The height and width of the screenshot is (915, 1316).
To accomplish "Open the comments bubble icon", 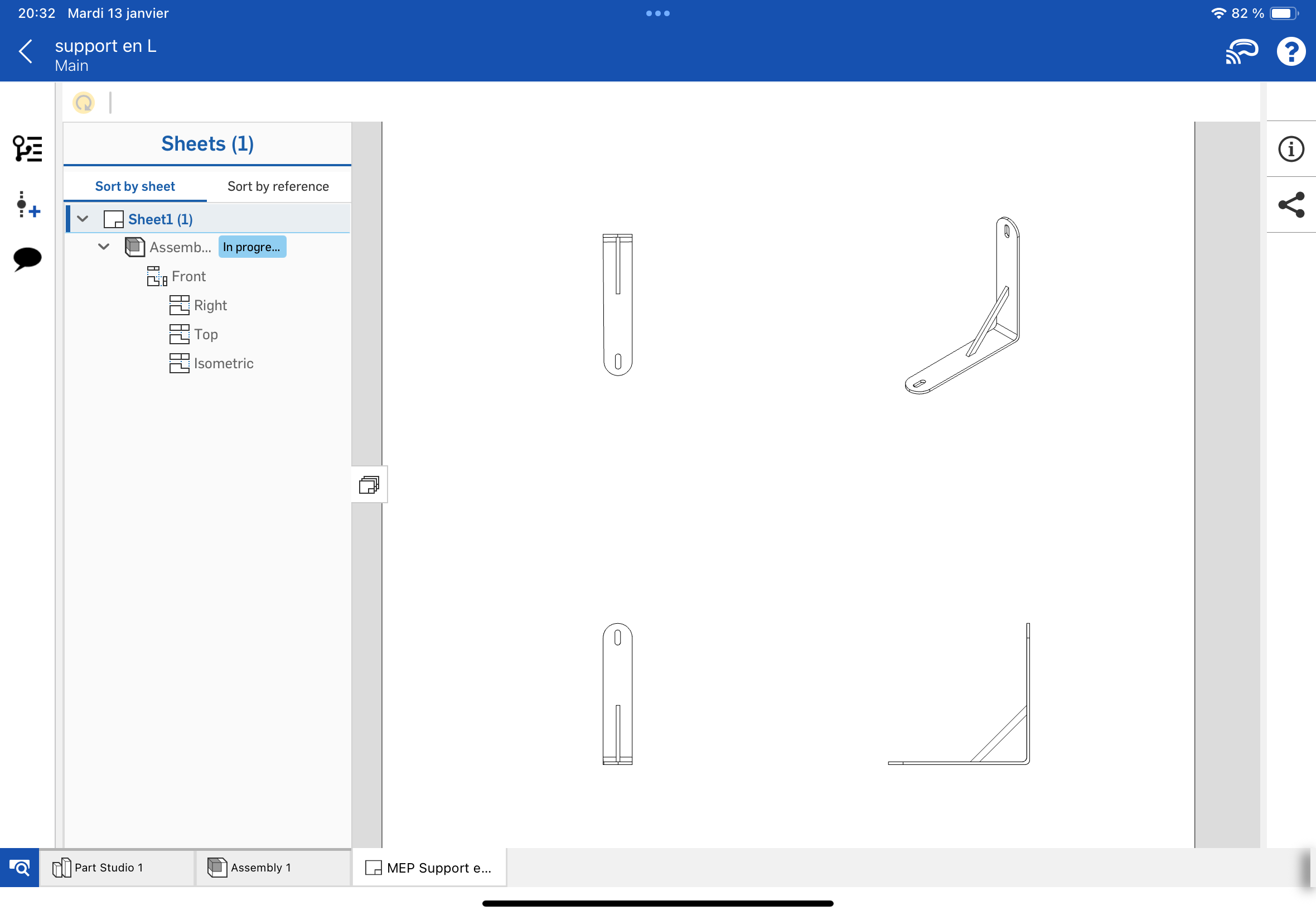I will 27,258.
